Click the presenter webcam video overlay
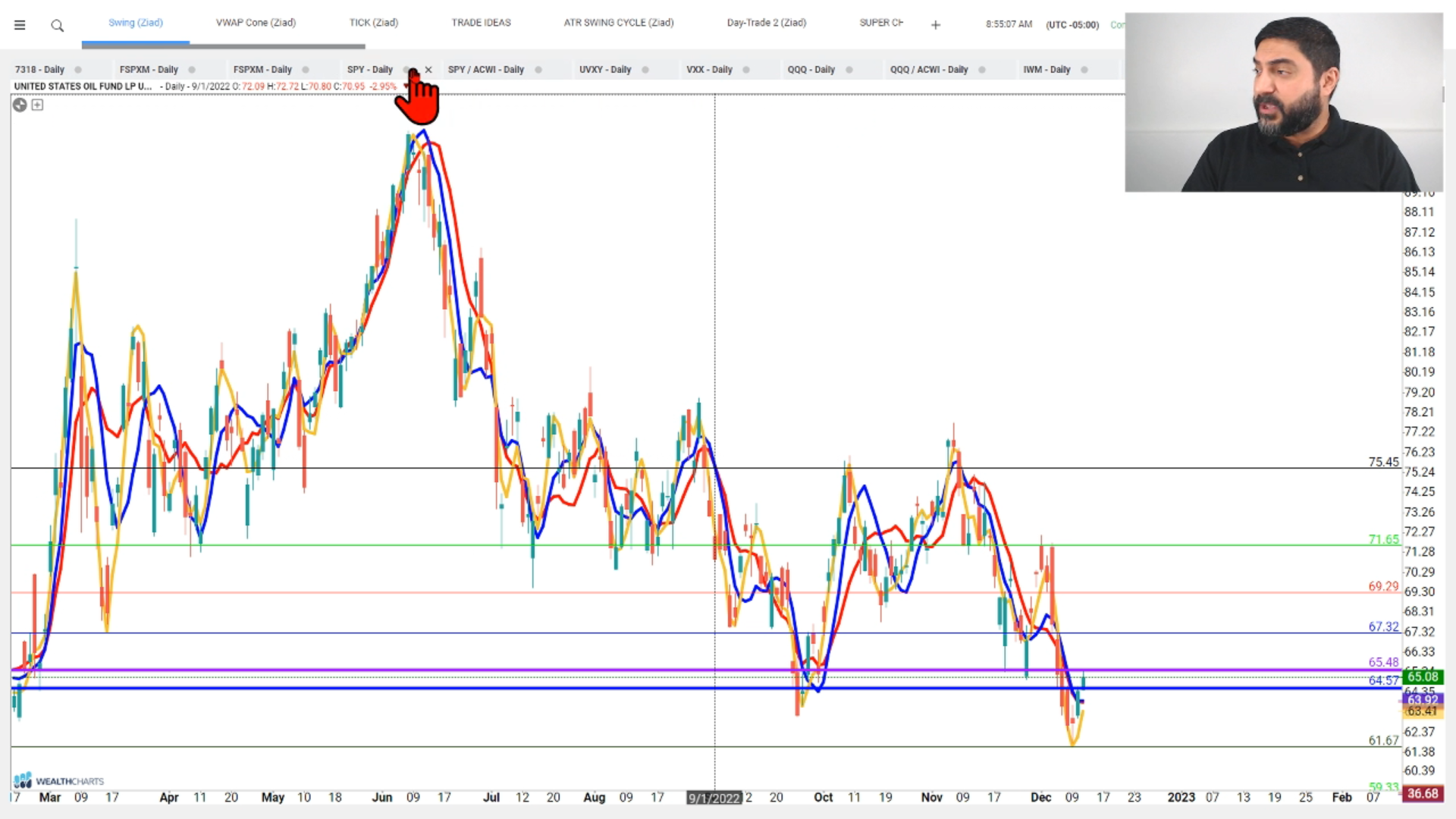 coord(1284,102)
